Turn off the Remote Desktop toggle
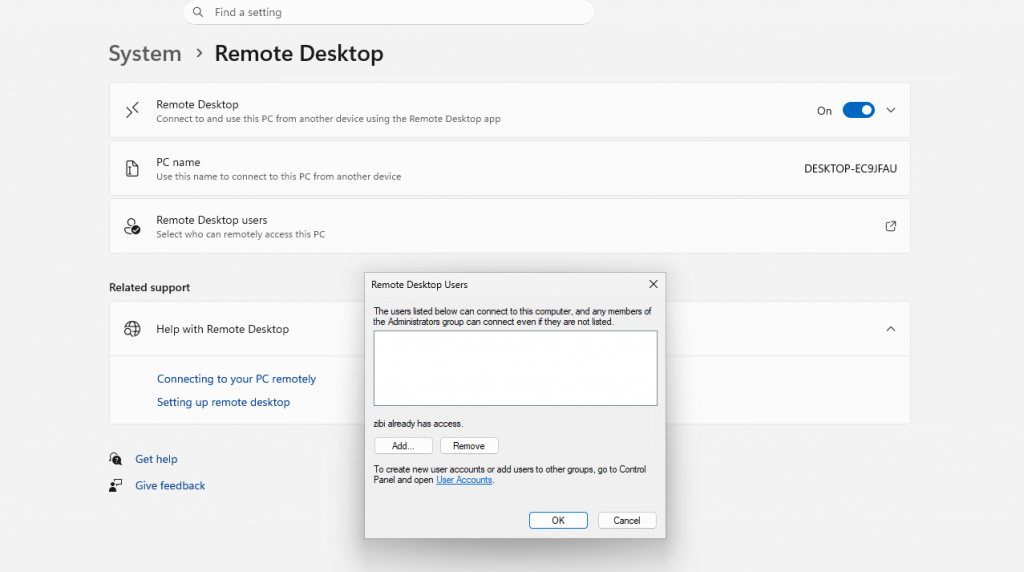 [858, 110]
